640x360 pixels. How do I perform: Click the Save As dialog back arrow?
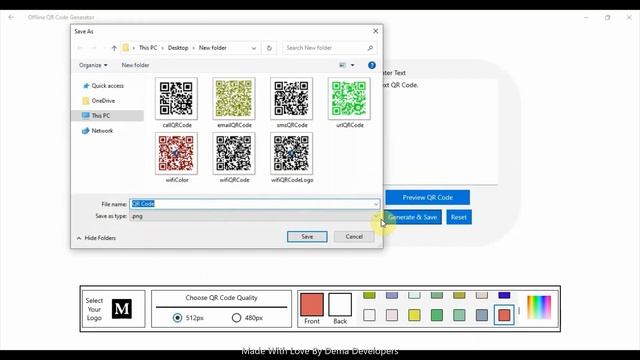80,48
